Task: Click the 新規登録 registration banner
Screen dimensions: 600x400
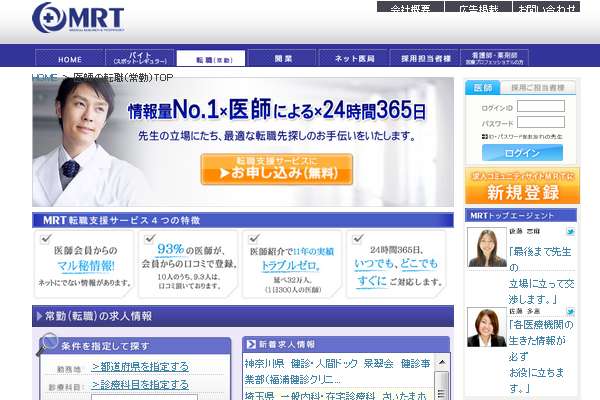Action: tap(521, 187)
